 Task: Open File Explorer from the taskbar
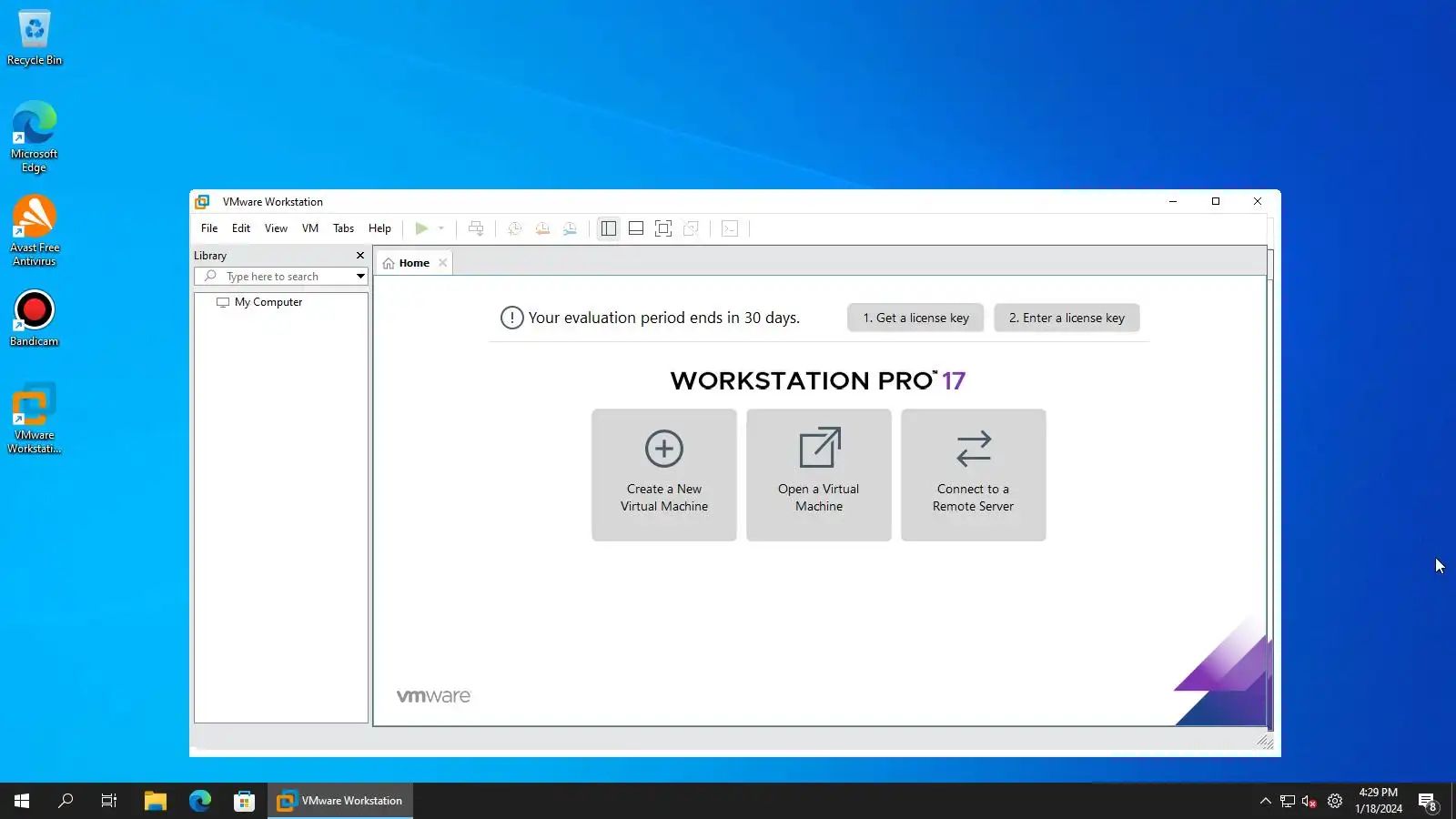click(x=156, y=801)
